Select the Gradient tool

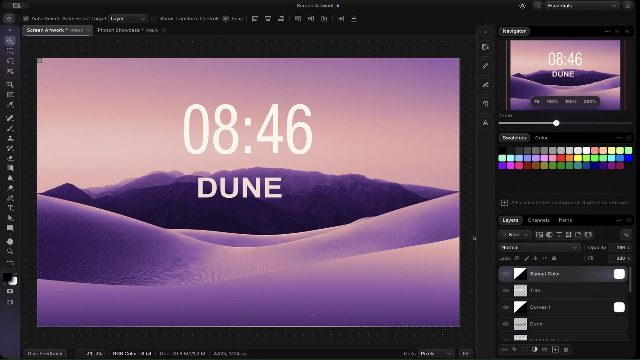[10, 168]
